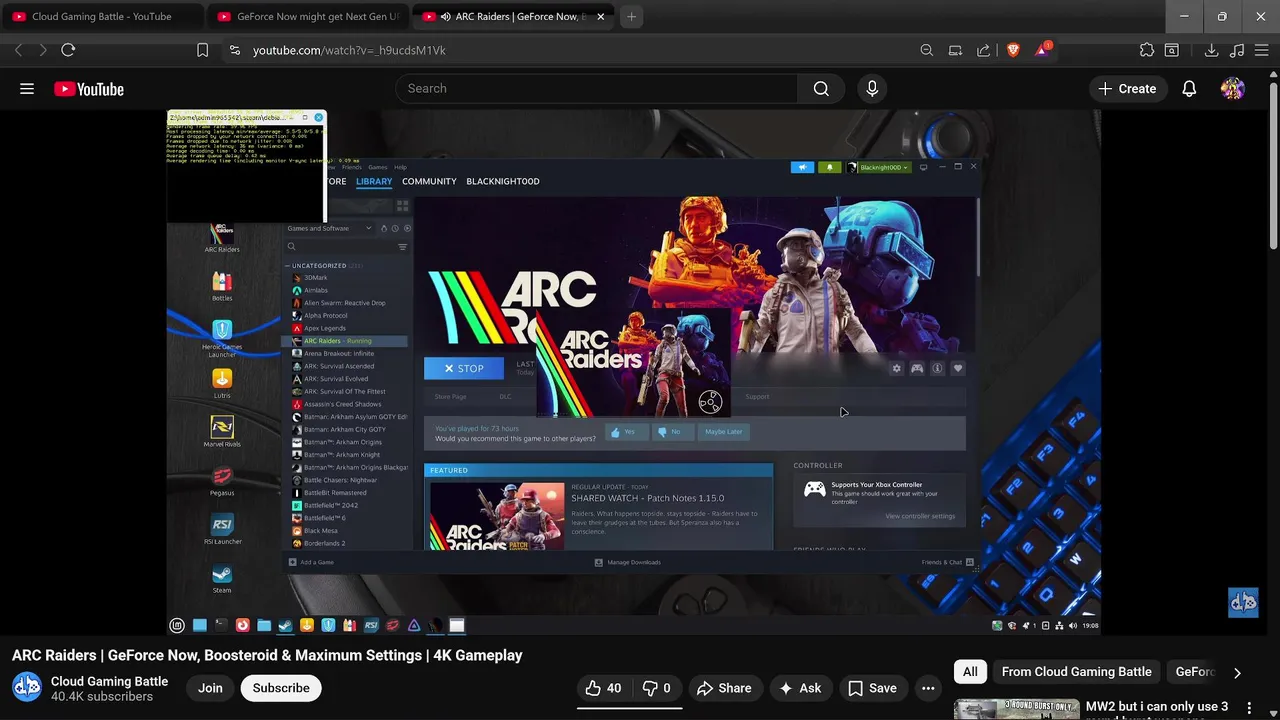Bookmark this page from the address bar

point(202,50)
